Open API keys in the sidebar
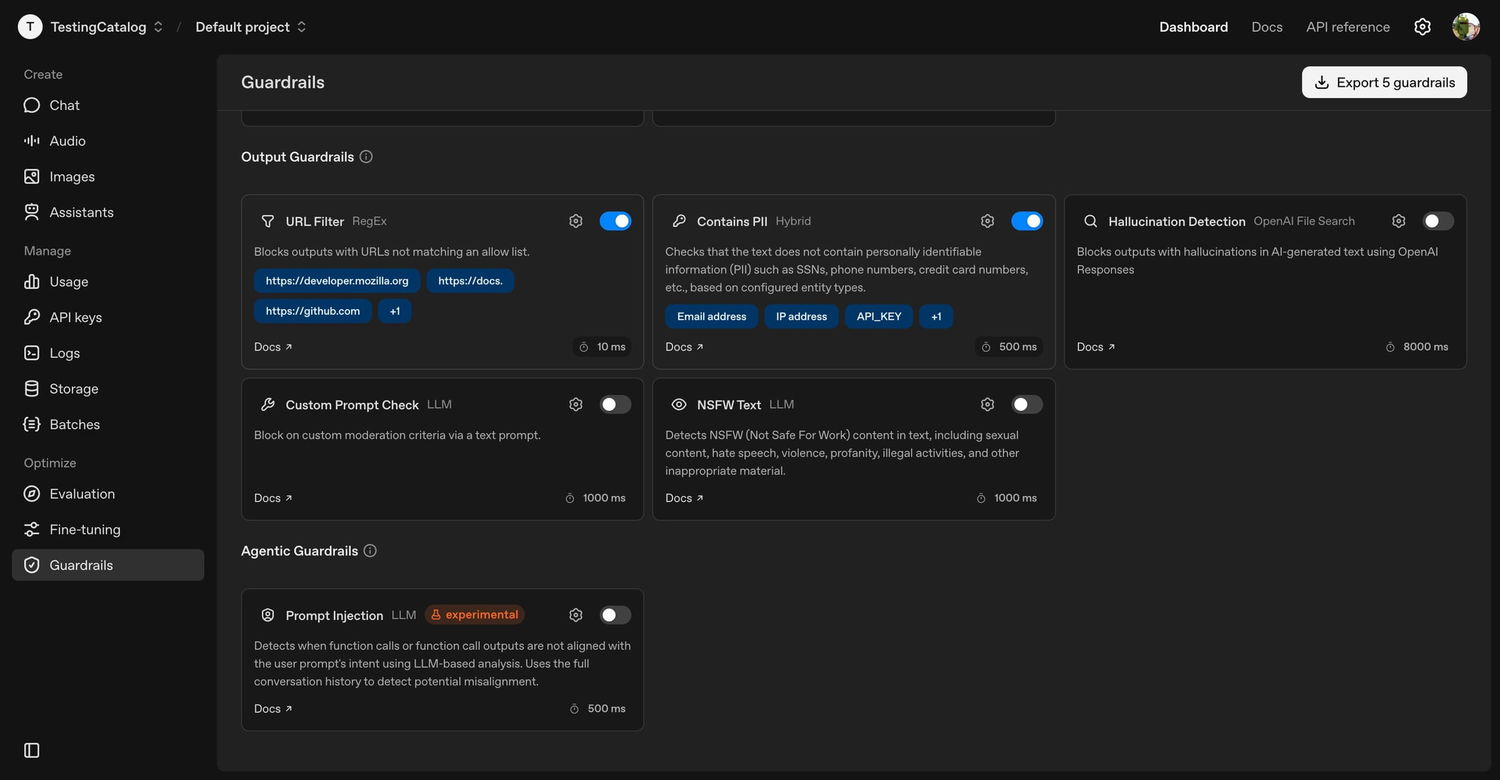The height and width of the screenshot is (780, 1500). point(76,317)
